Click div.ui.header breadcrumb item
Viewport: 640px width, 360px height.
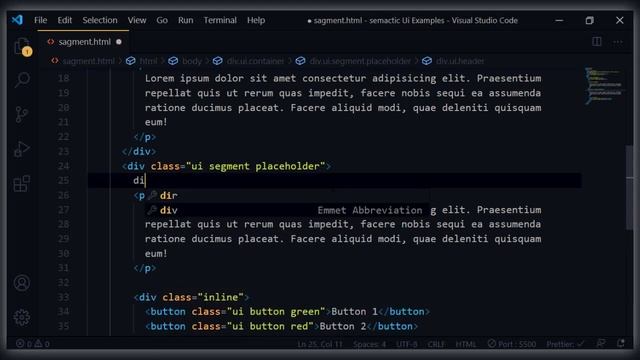[x=460, y=61]
